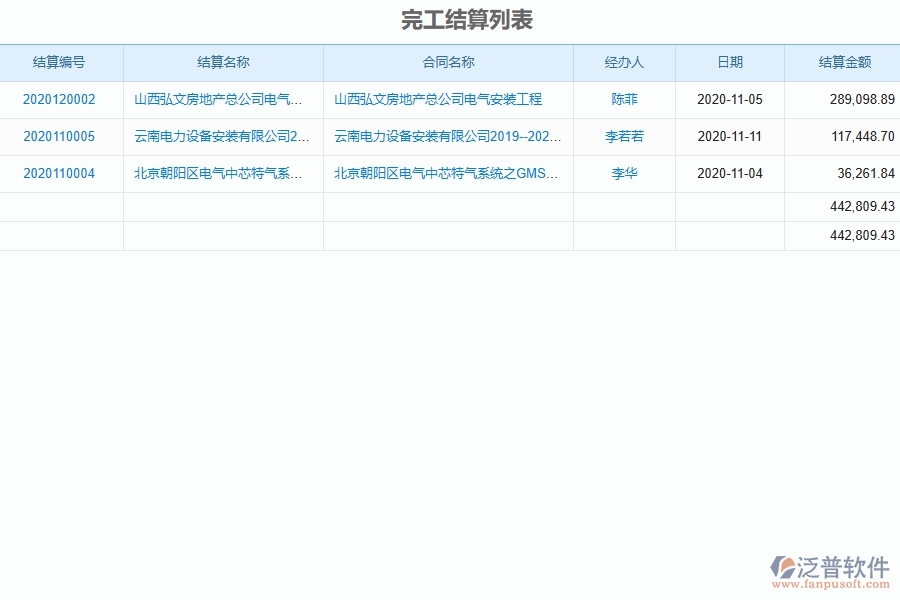Image resolution: width=900 pixels, height=600 pixels.
Task: Open the 云南电力设备安装有限公司 settlement name
Action: [x=222, y=136]
